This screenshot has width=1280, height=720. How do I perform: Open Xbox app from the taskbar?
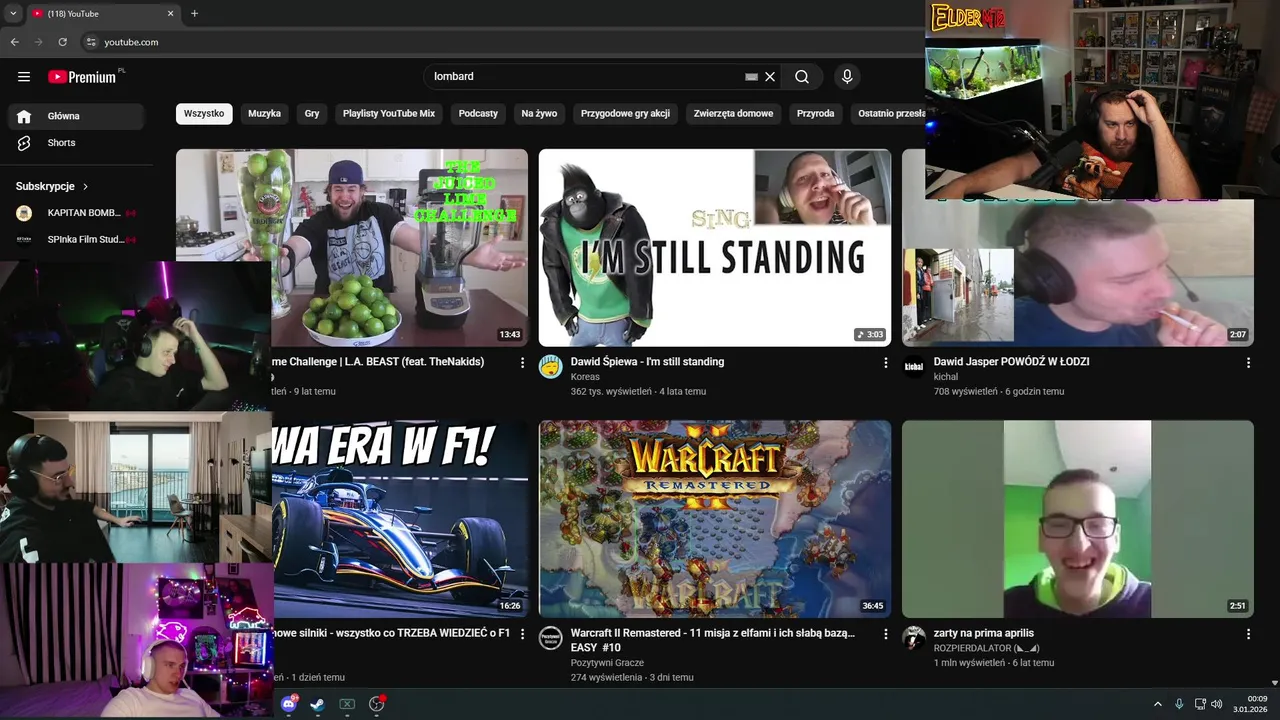pyautogui.click(x=347, y=704)
